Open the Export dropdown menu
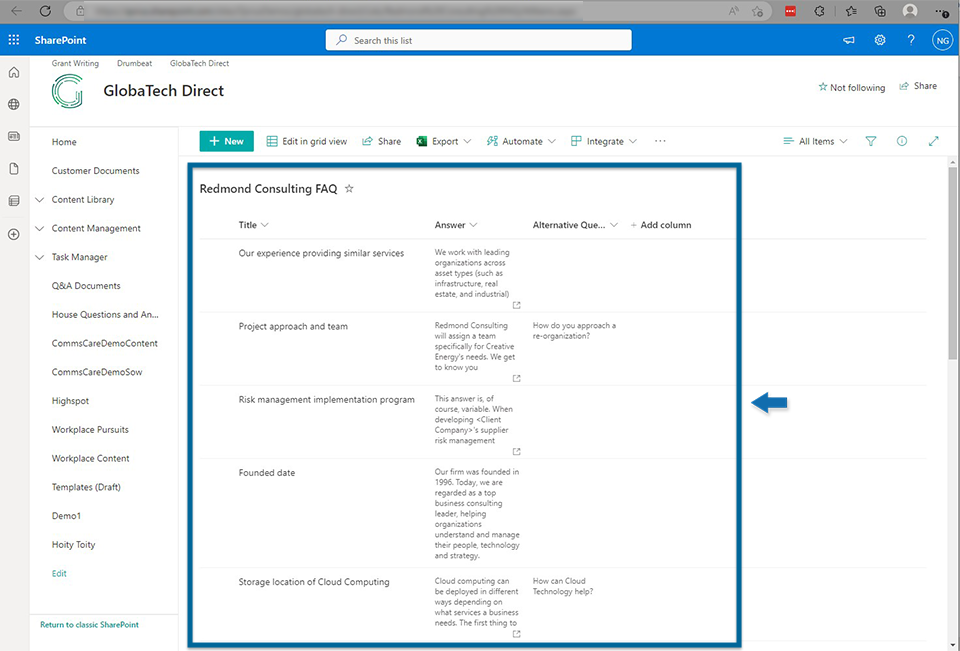 [x=444, y=141]
